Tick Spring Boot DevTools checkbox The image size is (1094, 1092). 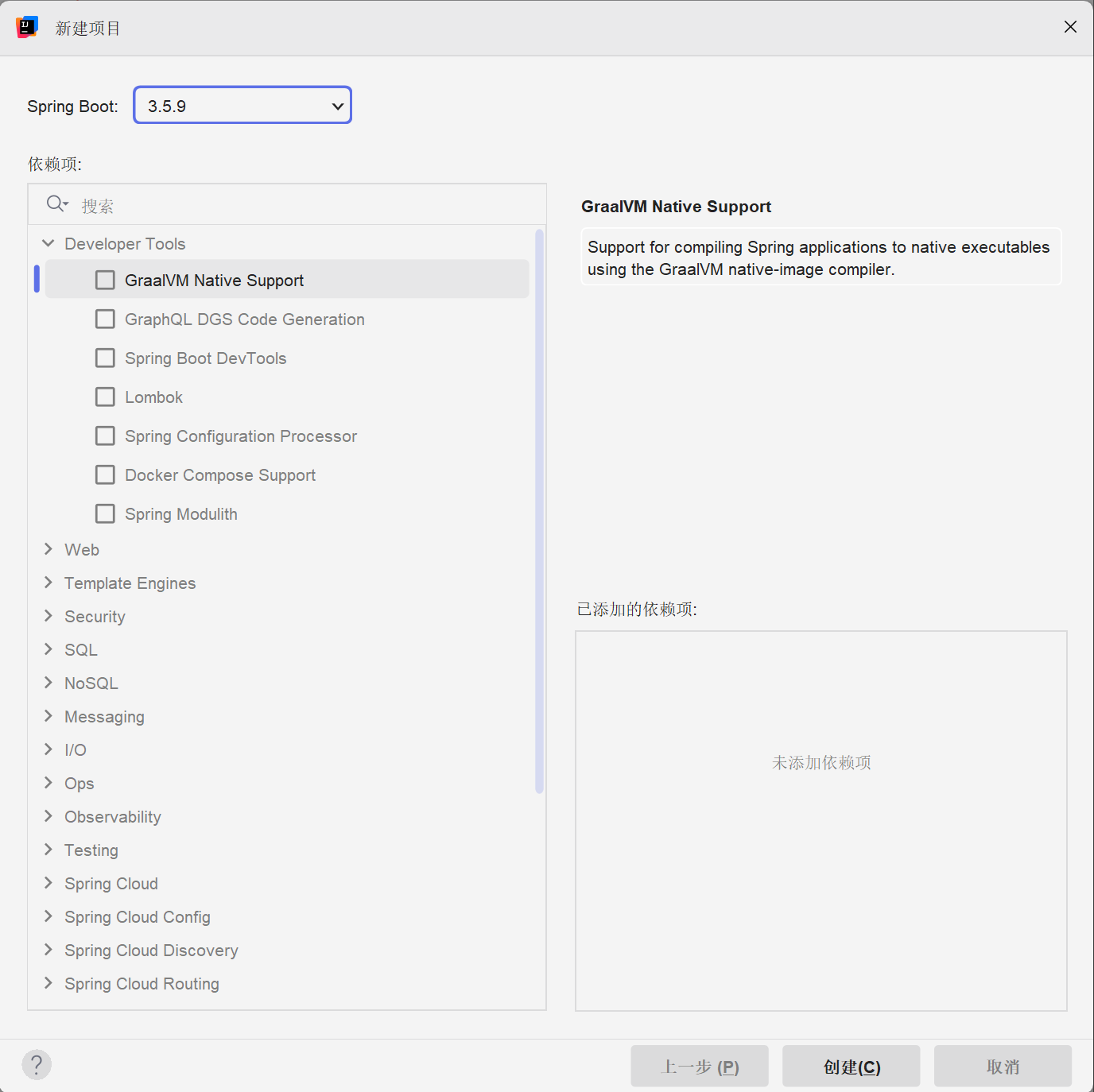[105, 358]
